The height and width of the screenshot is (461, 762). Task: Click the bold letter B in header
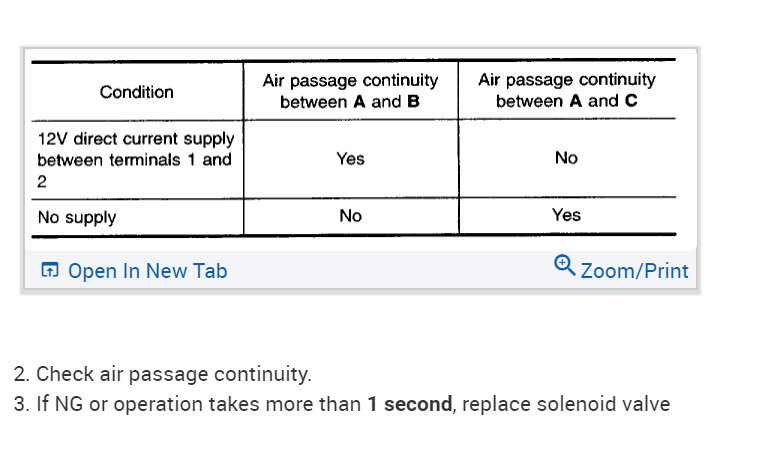413,102
